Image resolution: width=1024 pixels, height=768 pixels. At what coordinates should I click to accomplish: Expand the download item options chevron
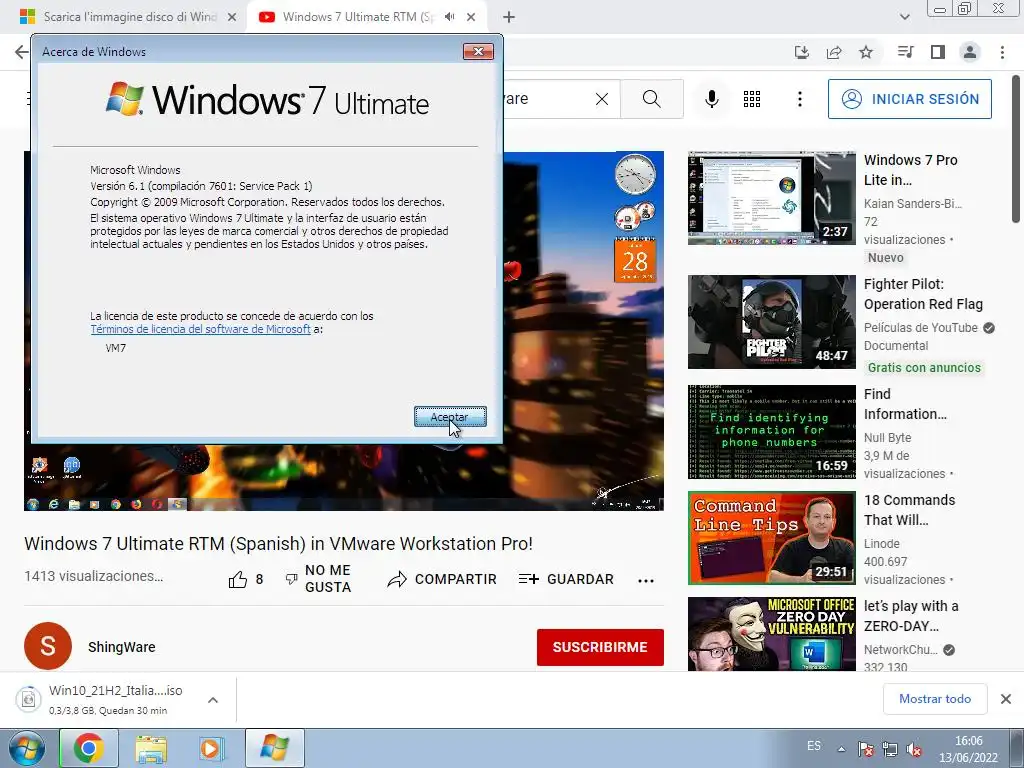[x=213, y=700]
